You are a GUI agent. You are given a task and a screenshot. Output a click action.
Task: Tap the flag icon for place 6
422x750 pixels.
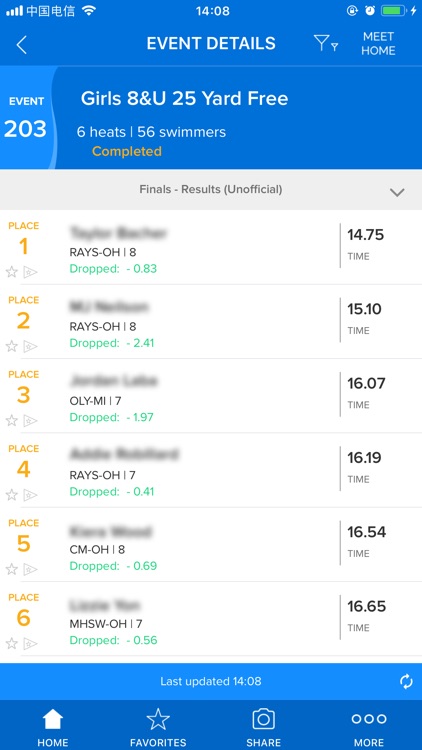(x=31, y=643)
